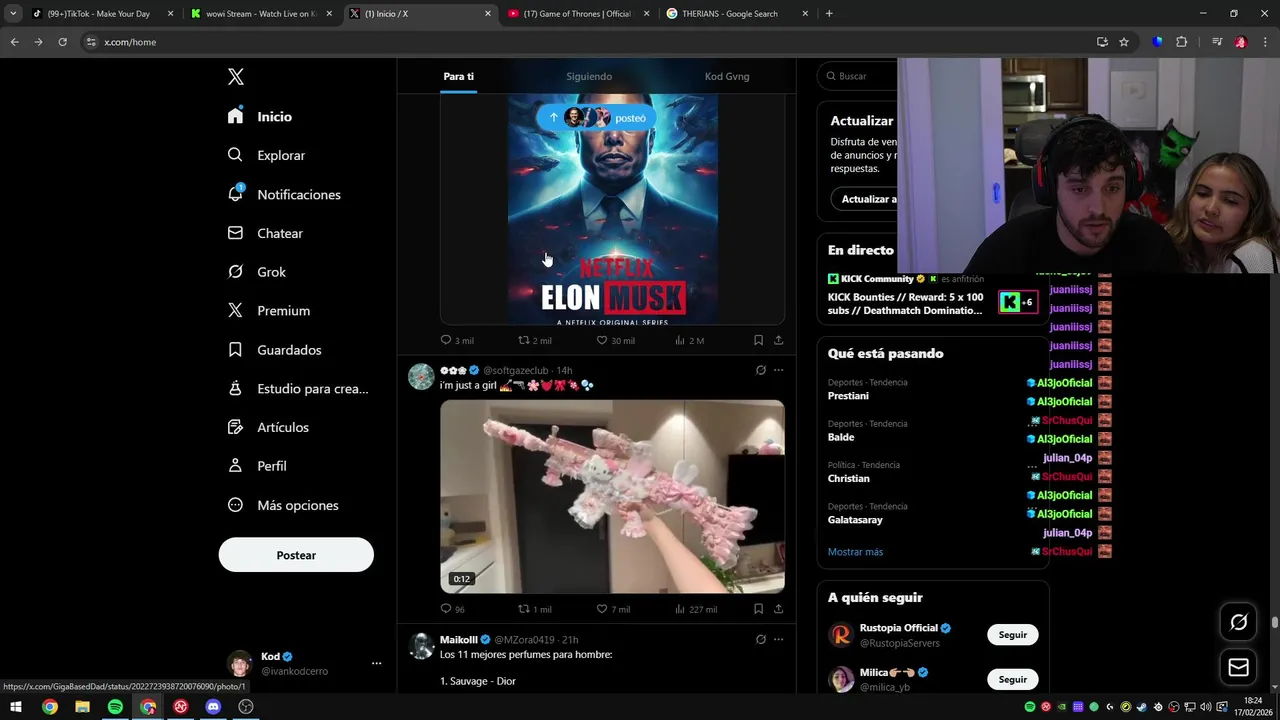Switch to the Siguiendo tab
This screenshot has width=1280, height=720.
(589, 76)
